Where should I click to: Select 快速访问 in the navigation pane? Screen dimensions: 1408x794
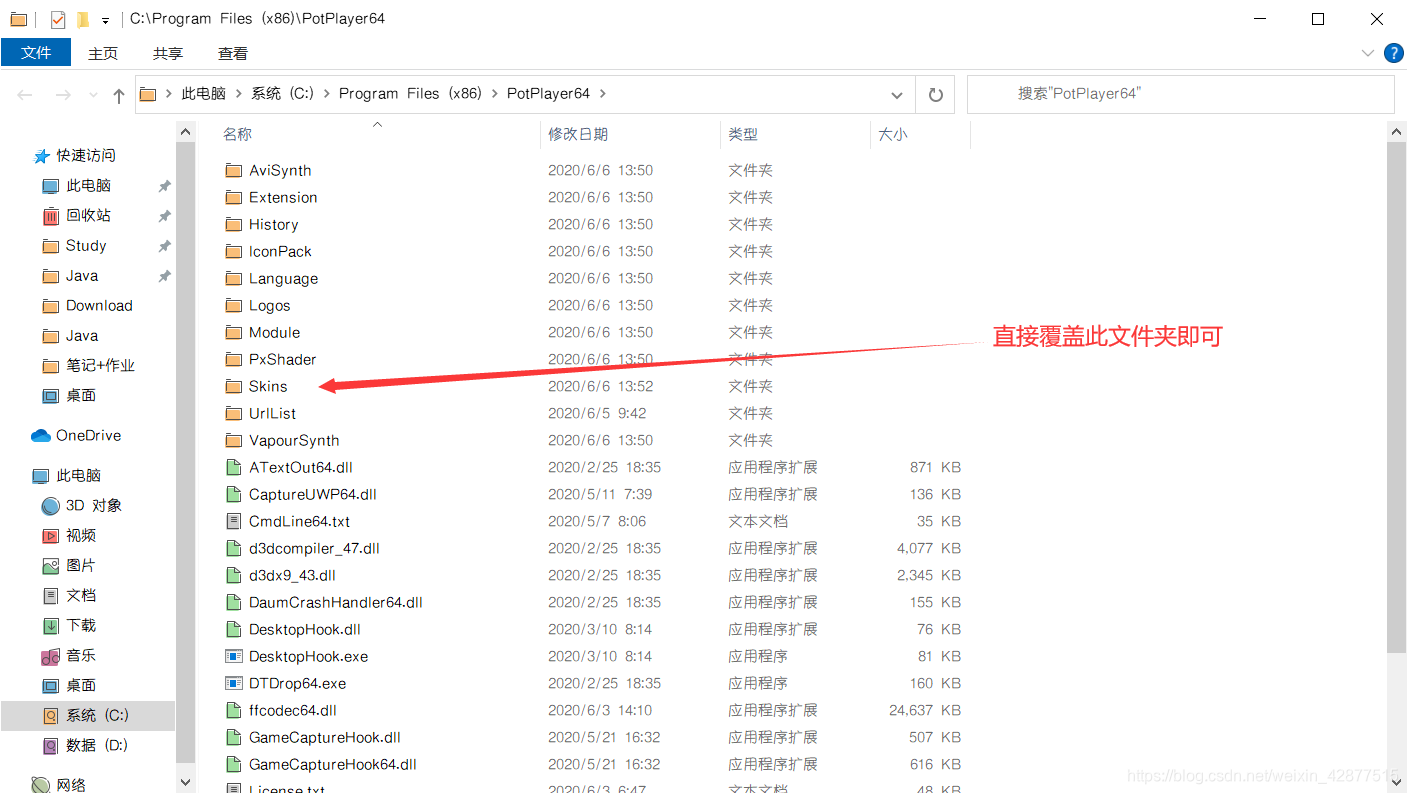pos(86,155)
